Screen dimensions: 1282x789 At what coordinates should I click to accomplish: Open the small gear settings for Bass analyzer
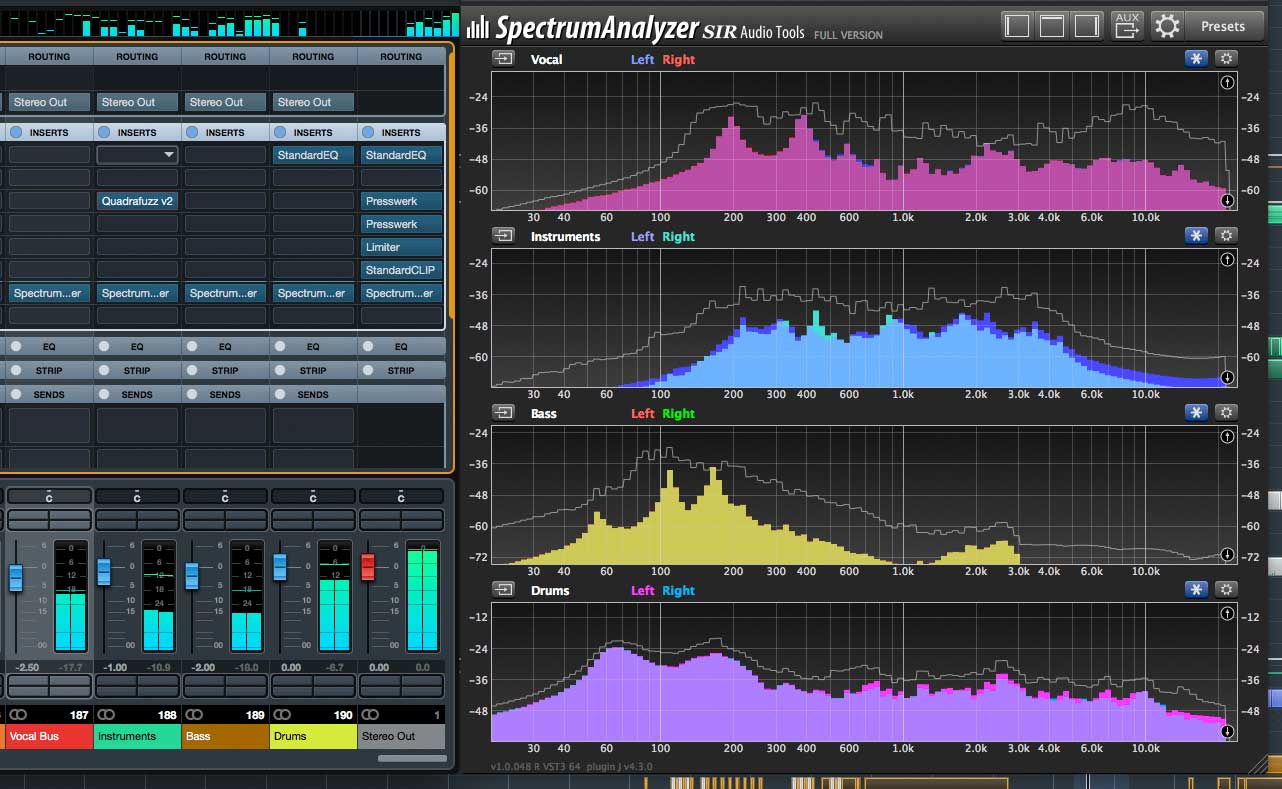tap(1226, 413)
